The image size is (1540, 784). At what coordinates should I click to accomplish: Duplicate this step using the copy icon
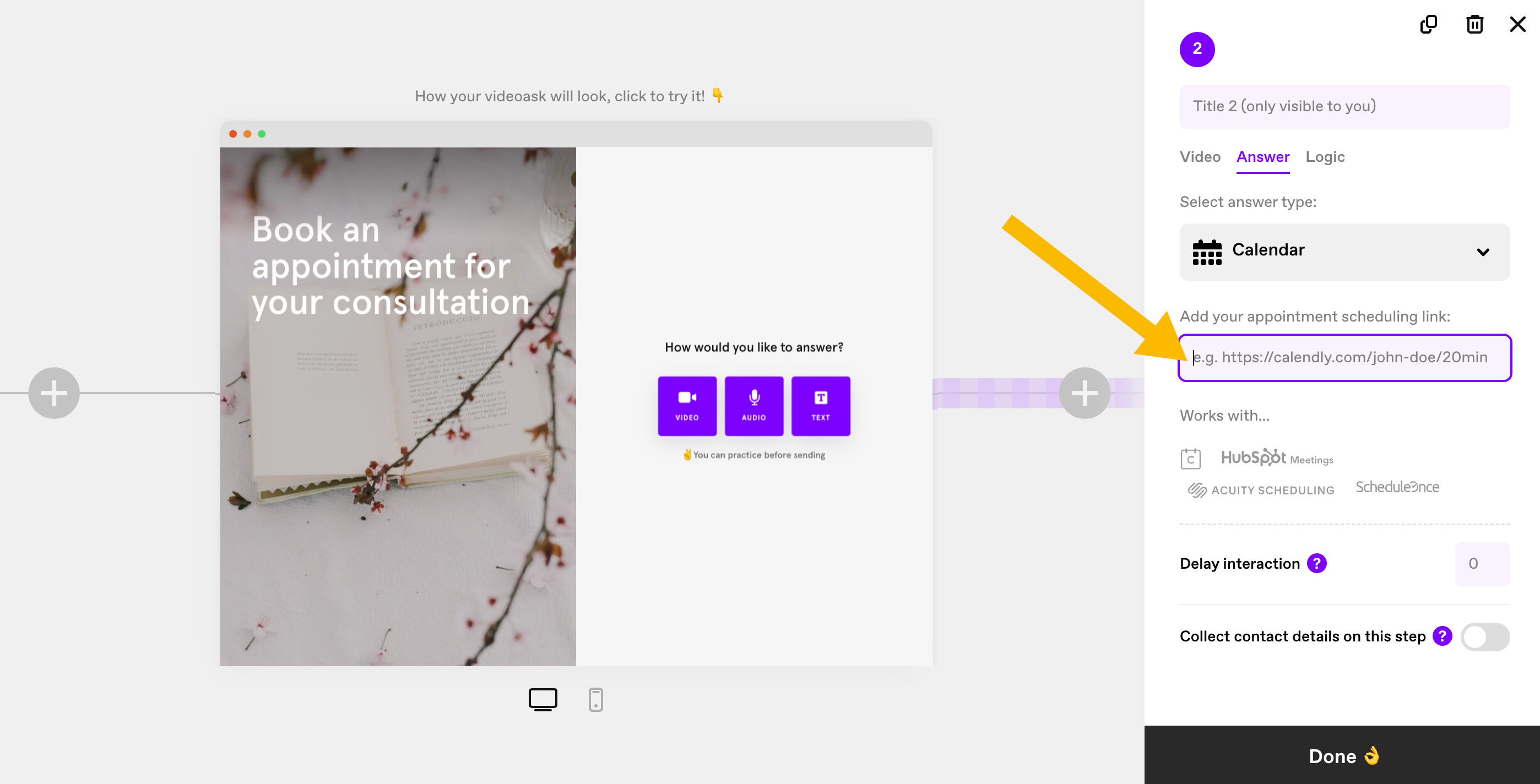click(x=1428, y=24)
